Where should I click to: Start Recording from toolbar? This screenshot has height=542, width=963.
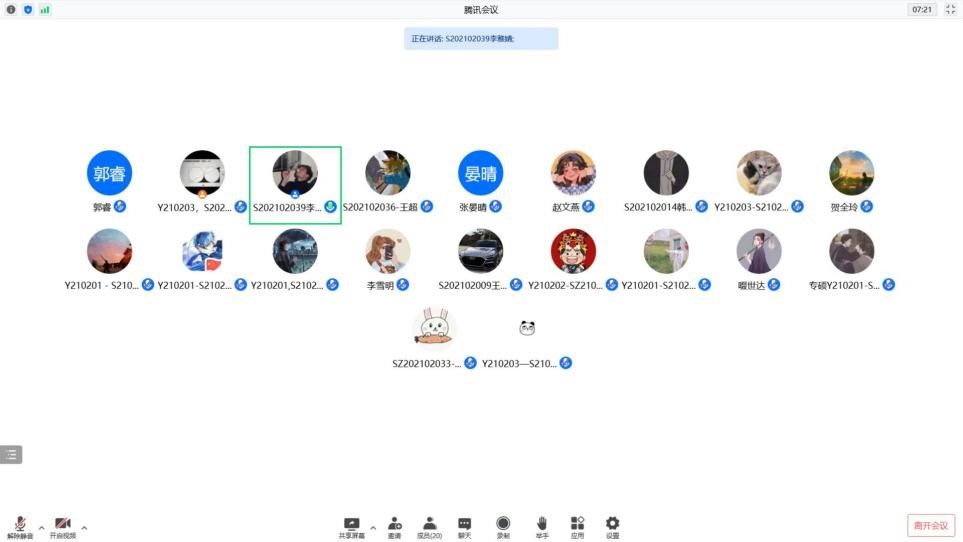coord(503,524)
